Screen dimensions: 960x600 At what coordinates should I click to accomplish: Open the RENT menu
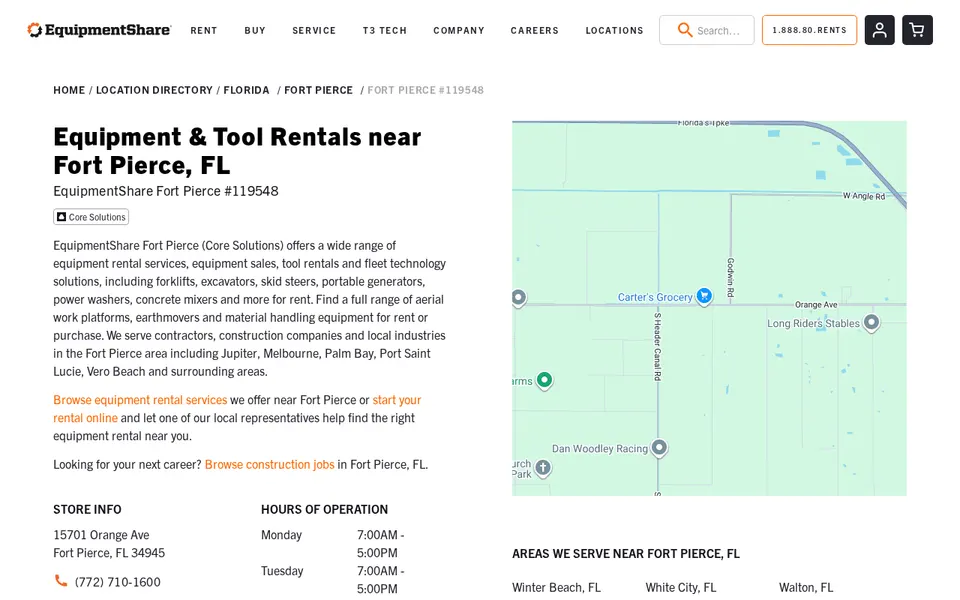click(203, 30)
